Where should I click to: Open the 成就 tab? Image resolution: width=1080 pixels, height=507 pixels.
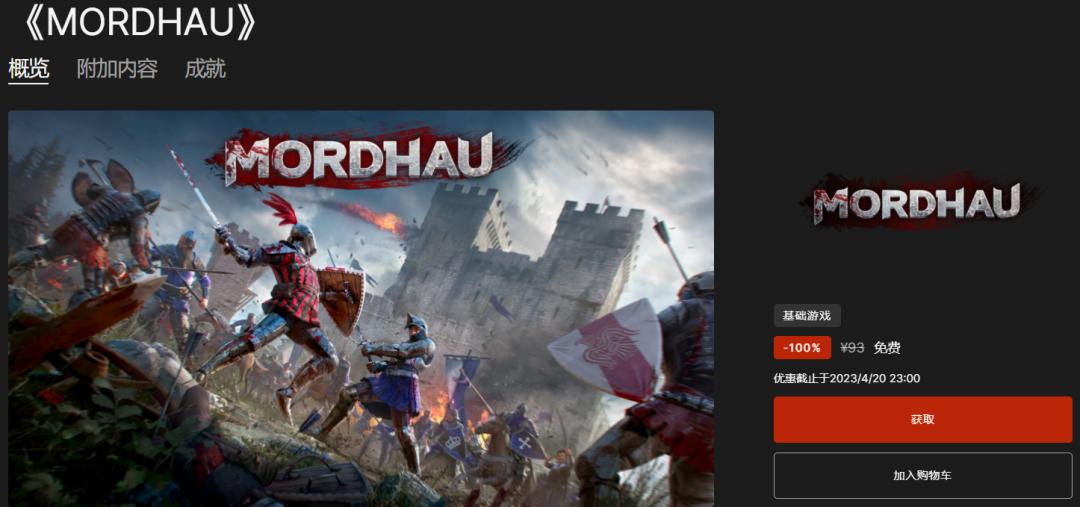pyautogui.click(x=205, y=69)
